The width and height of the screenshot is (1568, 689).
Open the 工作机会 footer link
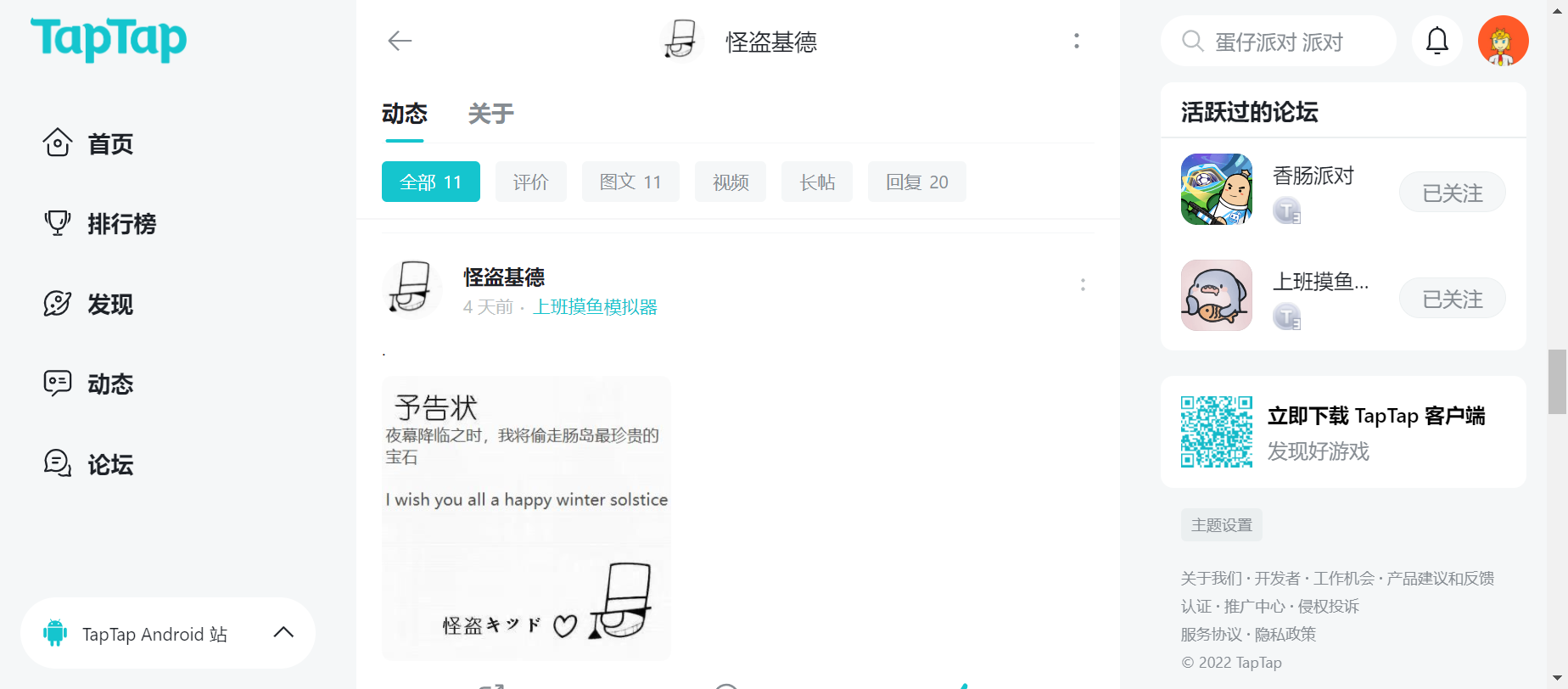[1344, 579]
